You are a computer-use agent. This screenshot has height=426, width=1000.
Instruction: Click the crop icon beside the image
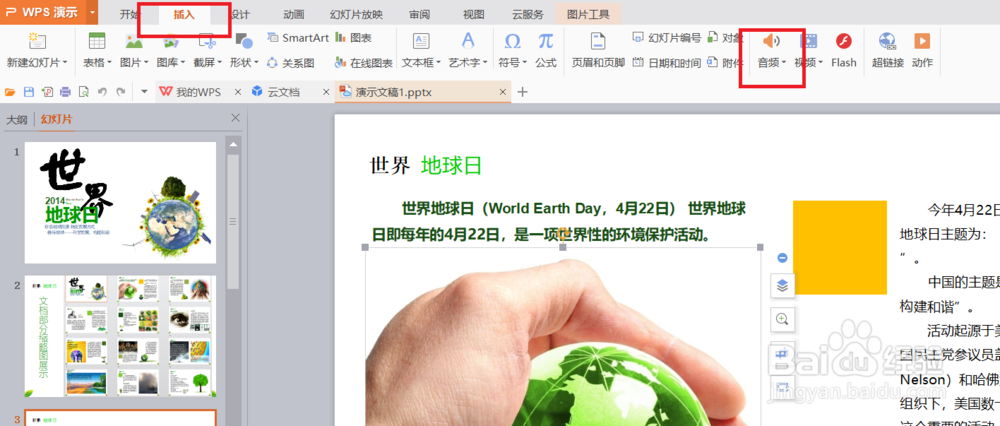tap(783, 354)
